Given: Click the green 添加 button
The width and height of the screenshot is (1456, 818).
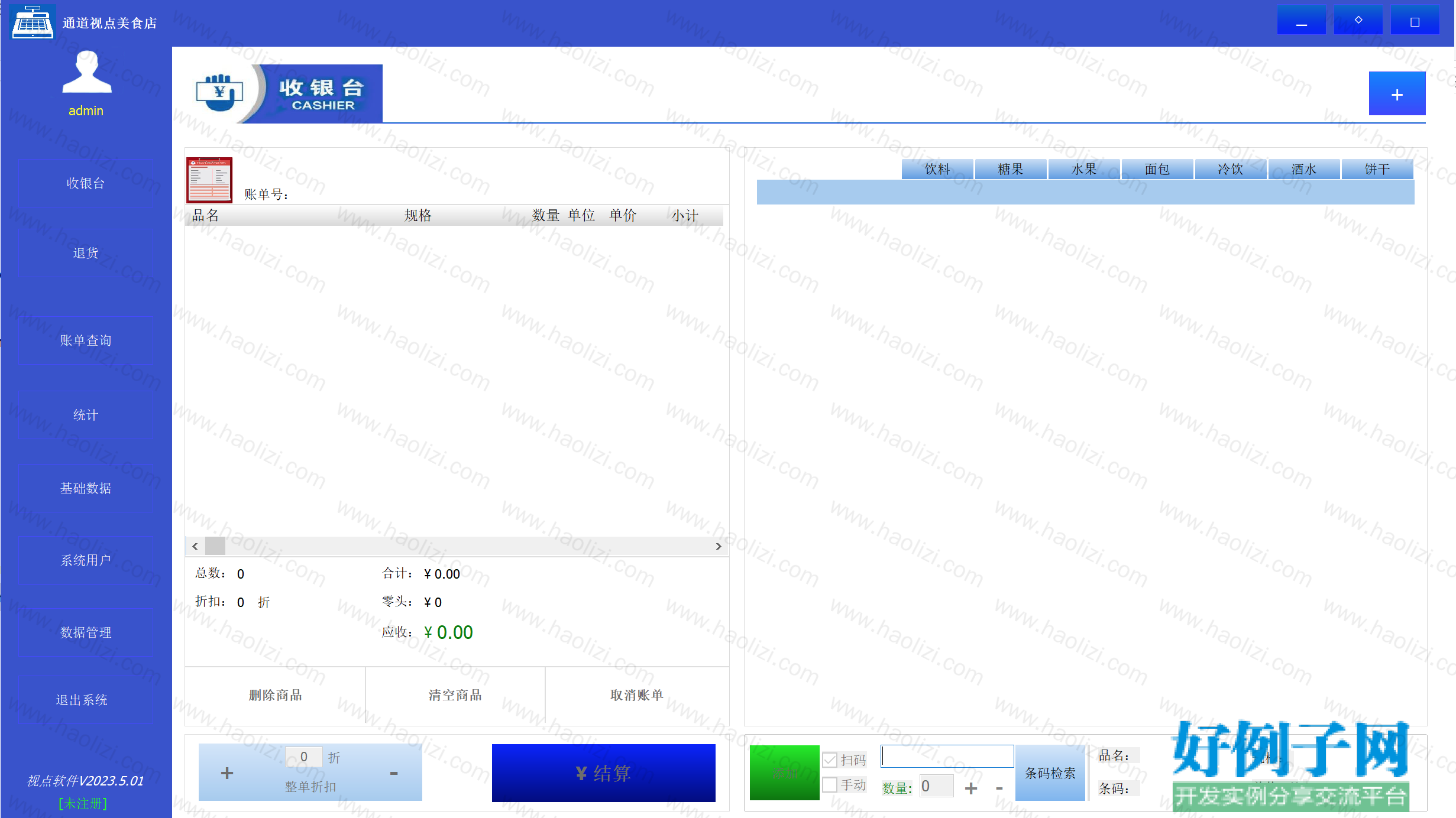Looking at the screenshot, I should (785, 772).
